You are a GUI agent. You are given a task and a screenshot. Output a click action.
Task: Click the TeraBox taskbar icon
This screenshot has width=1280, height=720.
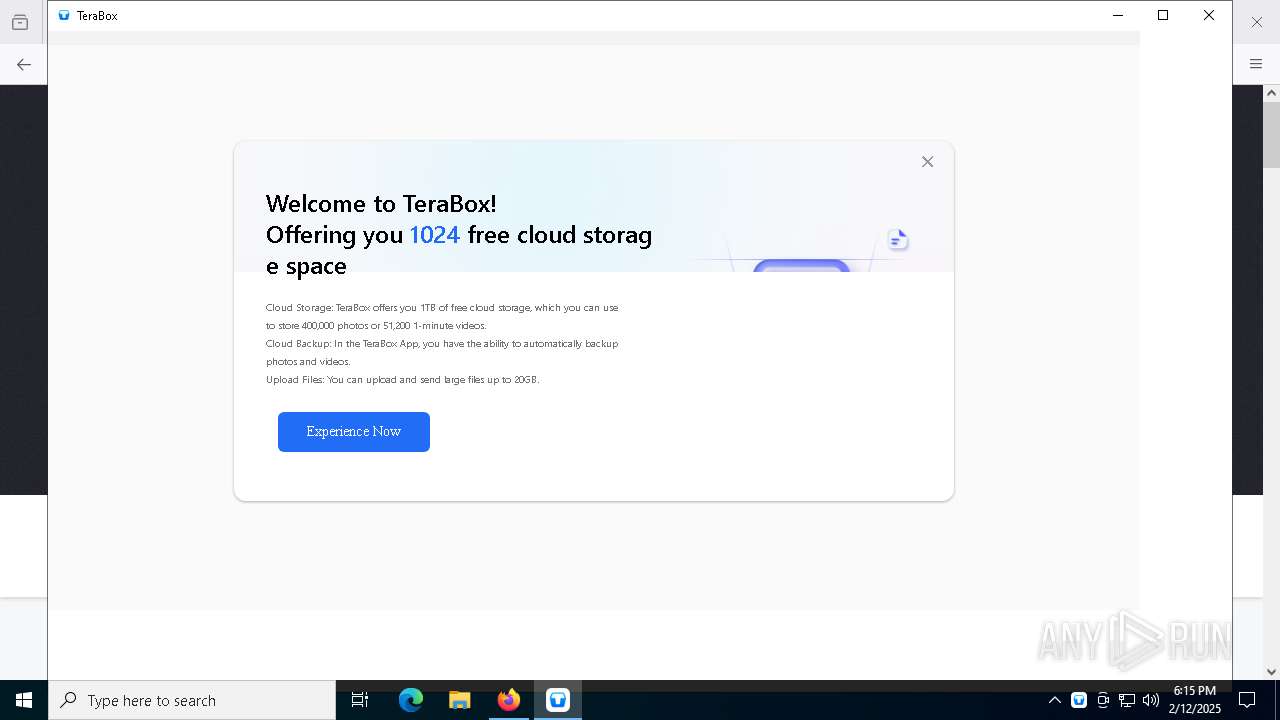(558, 700)
